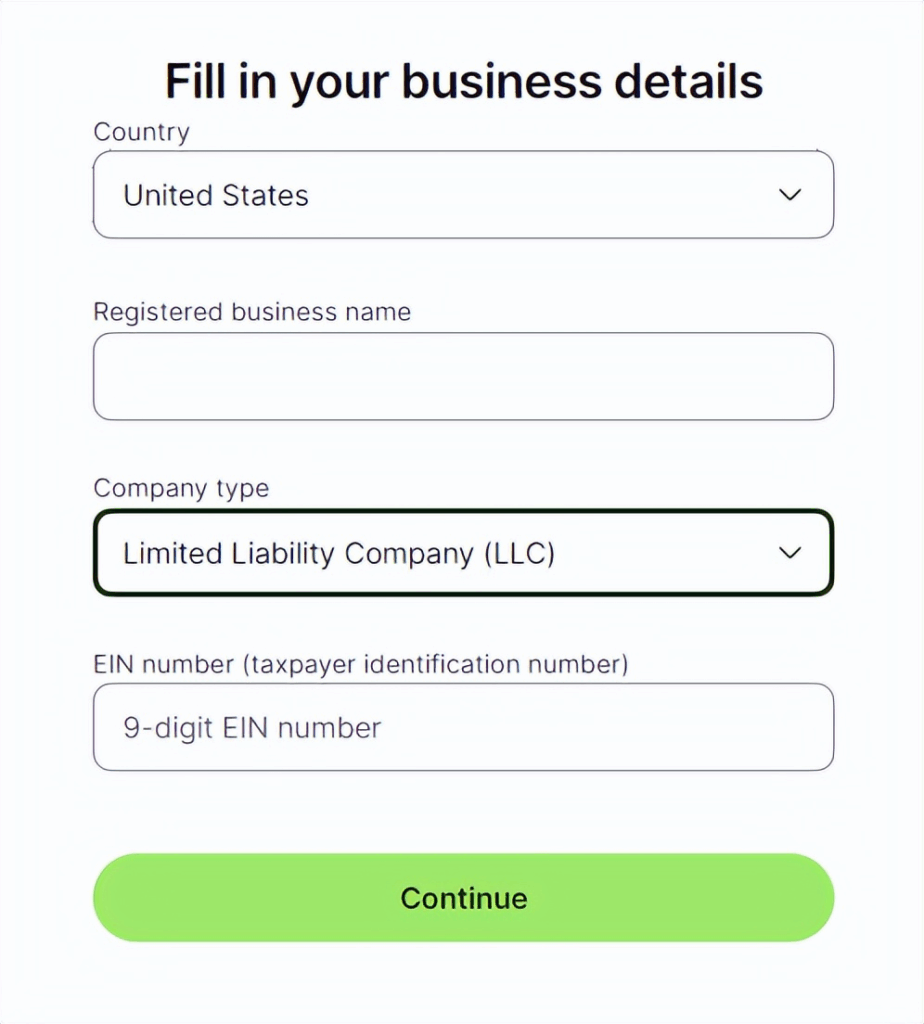Expand country list via its down arrow
Viewport: 924px width, 1024px height.
(790, 195)
